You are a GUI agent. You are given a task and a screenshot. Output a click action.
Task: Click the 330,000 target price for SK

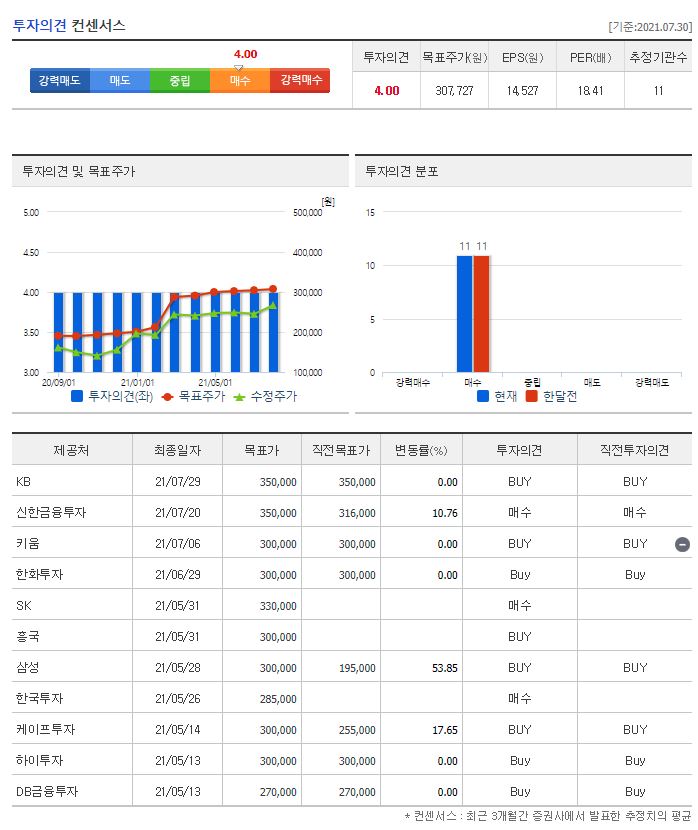coord(278,606)
